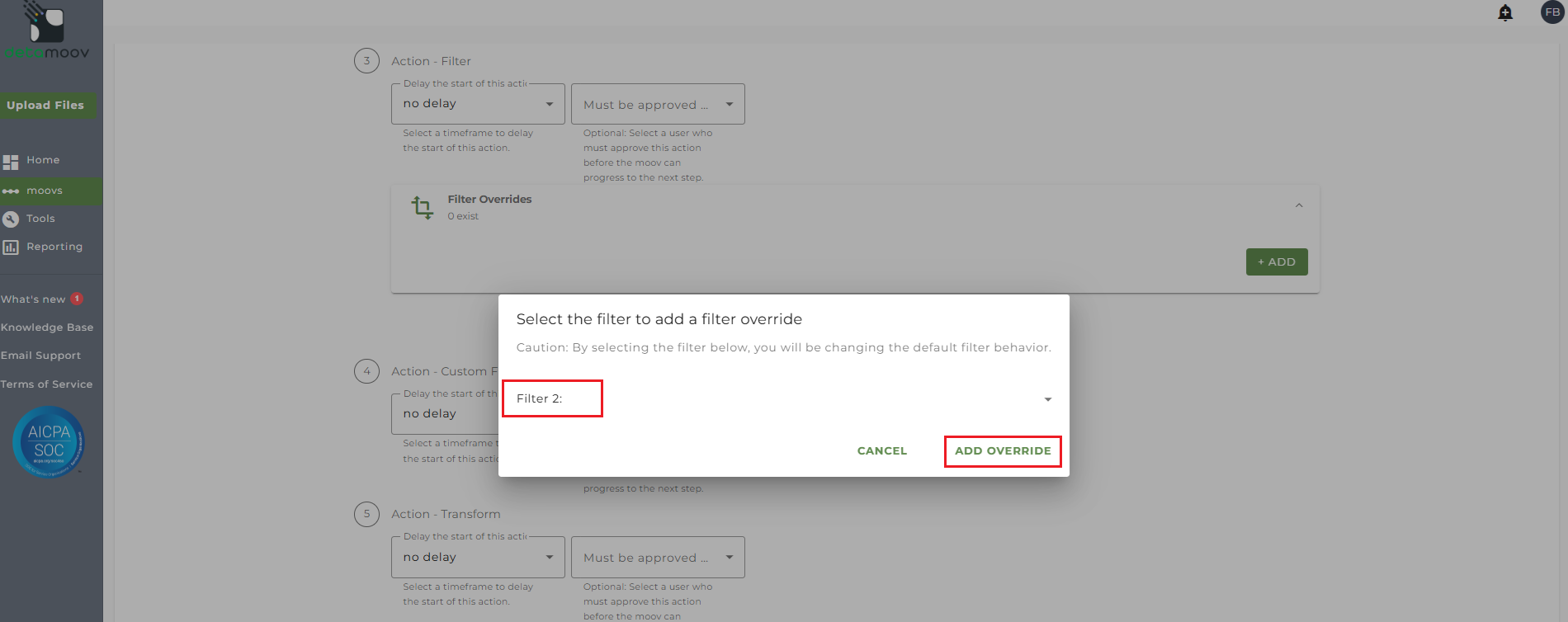
Task: Click the What's new notification badge
Action: point(77,299)
